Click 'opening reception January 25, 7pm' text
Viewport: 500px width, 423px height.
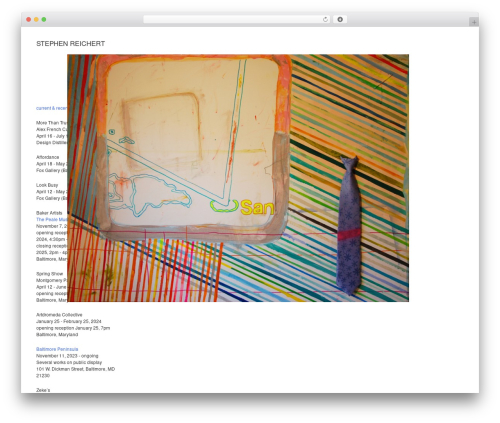click(73, 328)
